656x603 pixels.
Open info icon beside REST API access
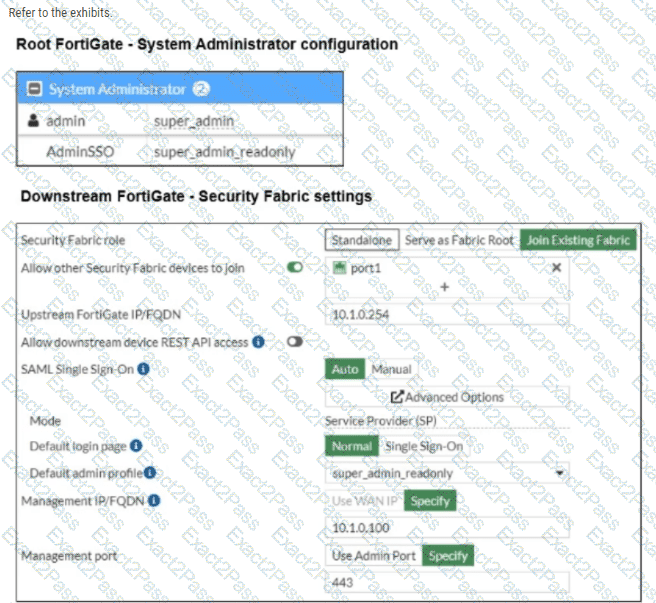258,342
